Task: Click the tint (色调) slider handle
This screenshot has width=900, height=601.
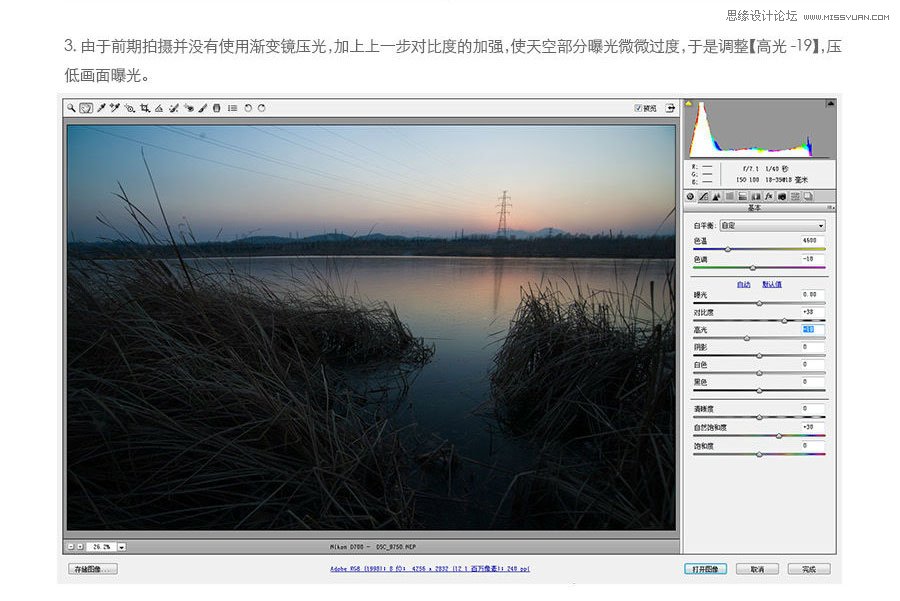Action: point(752,267)
